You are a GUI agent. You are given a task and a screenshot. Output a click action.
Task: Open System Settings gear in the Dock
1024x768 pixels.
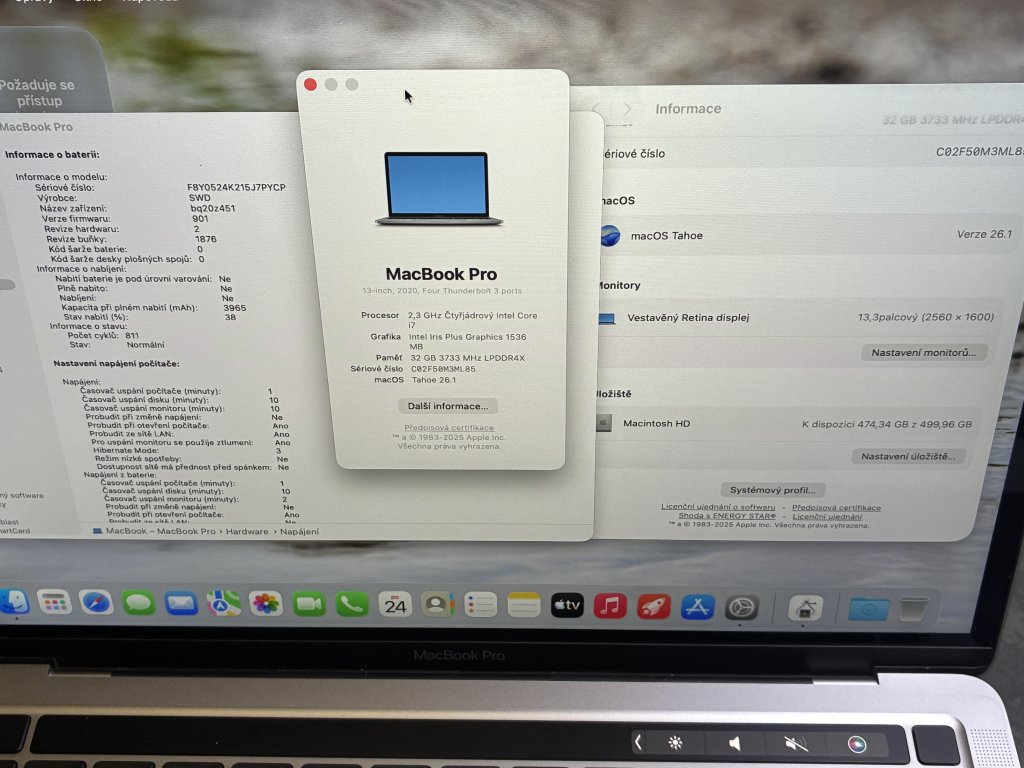coord(742,608)
